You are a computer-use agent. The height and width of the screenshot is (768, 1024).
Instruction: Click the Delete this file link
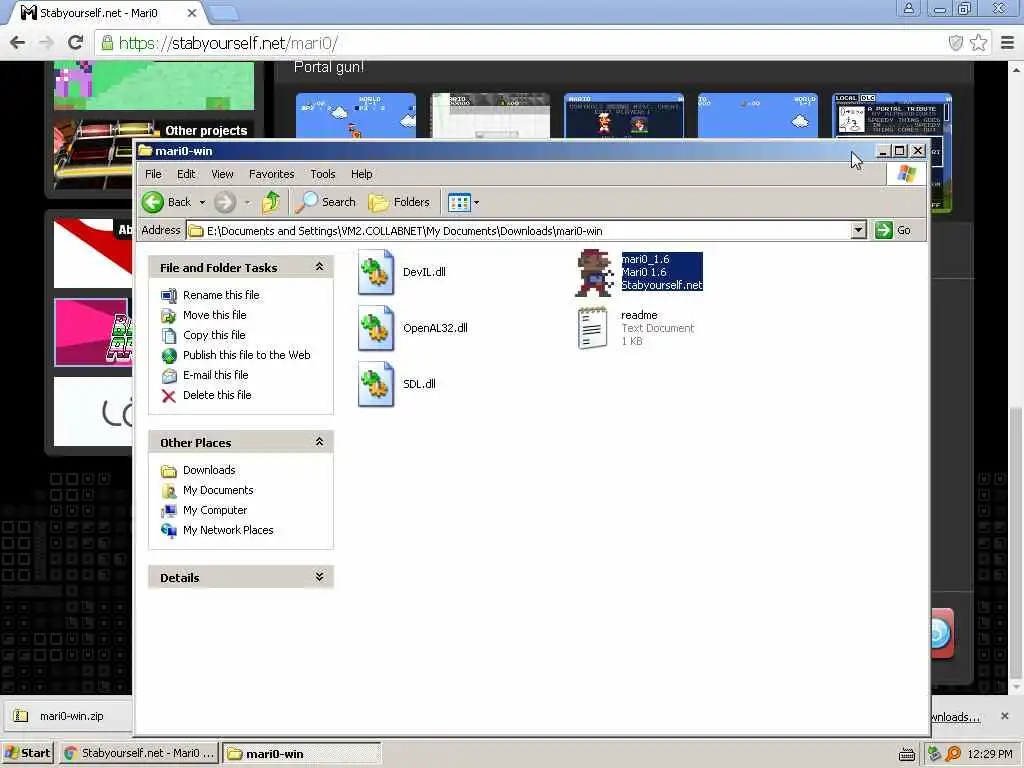[x=217, y=395]
